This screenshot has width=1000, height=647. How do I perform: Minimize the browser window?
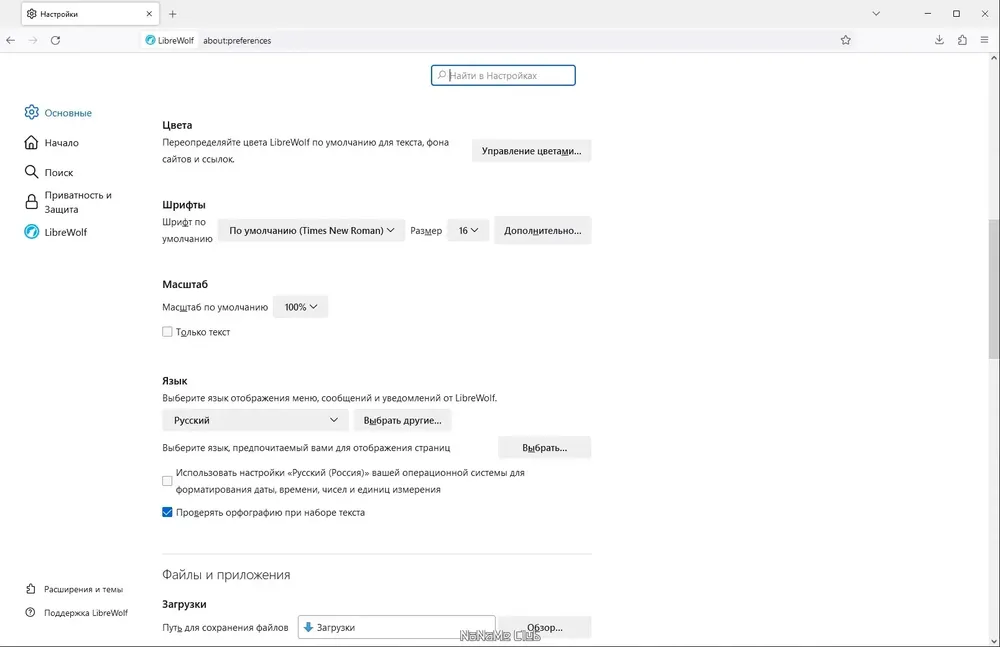click(928, 13)
